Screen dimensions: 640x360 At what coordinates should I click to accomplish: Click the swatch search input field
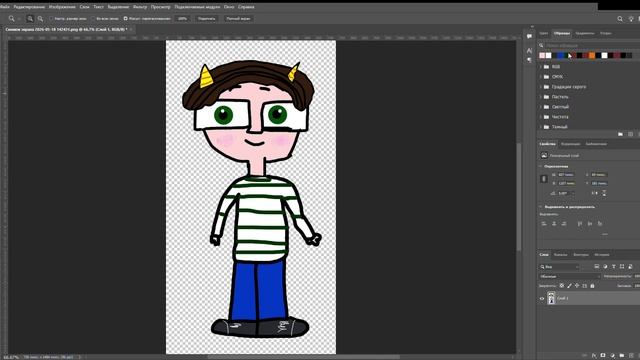tap(592, 45)
